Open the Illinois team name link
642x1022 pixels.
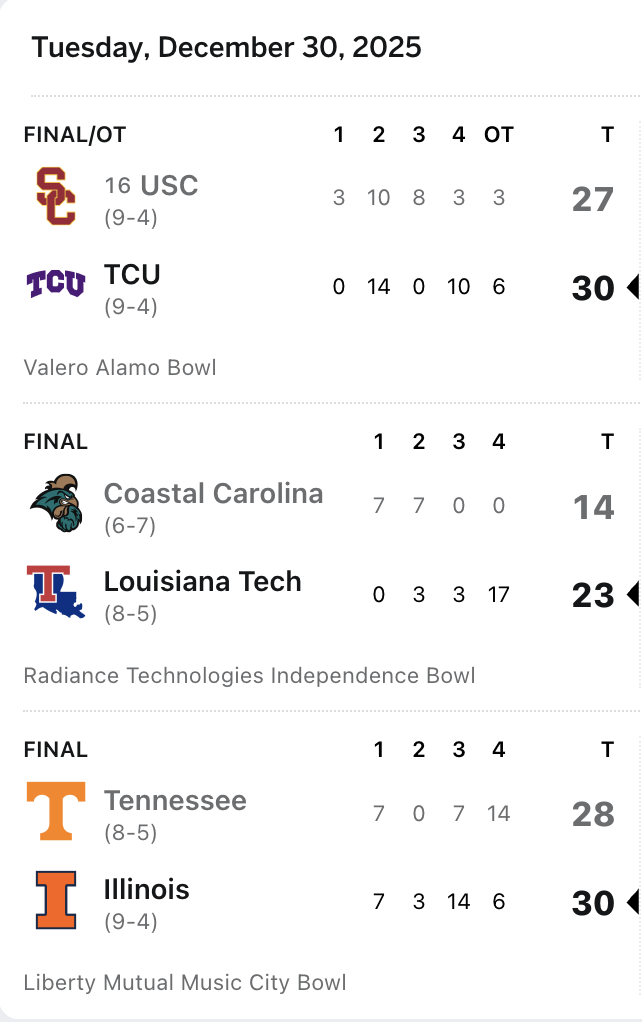(x=146, y=889)
